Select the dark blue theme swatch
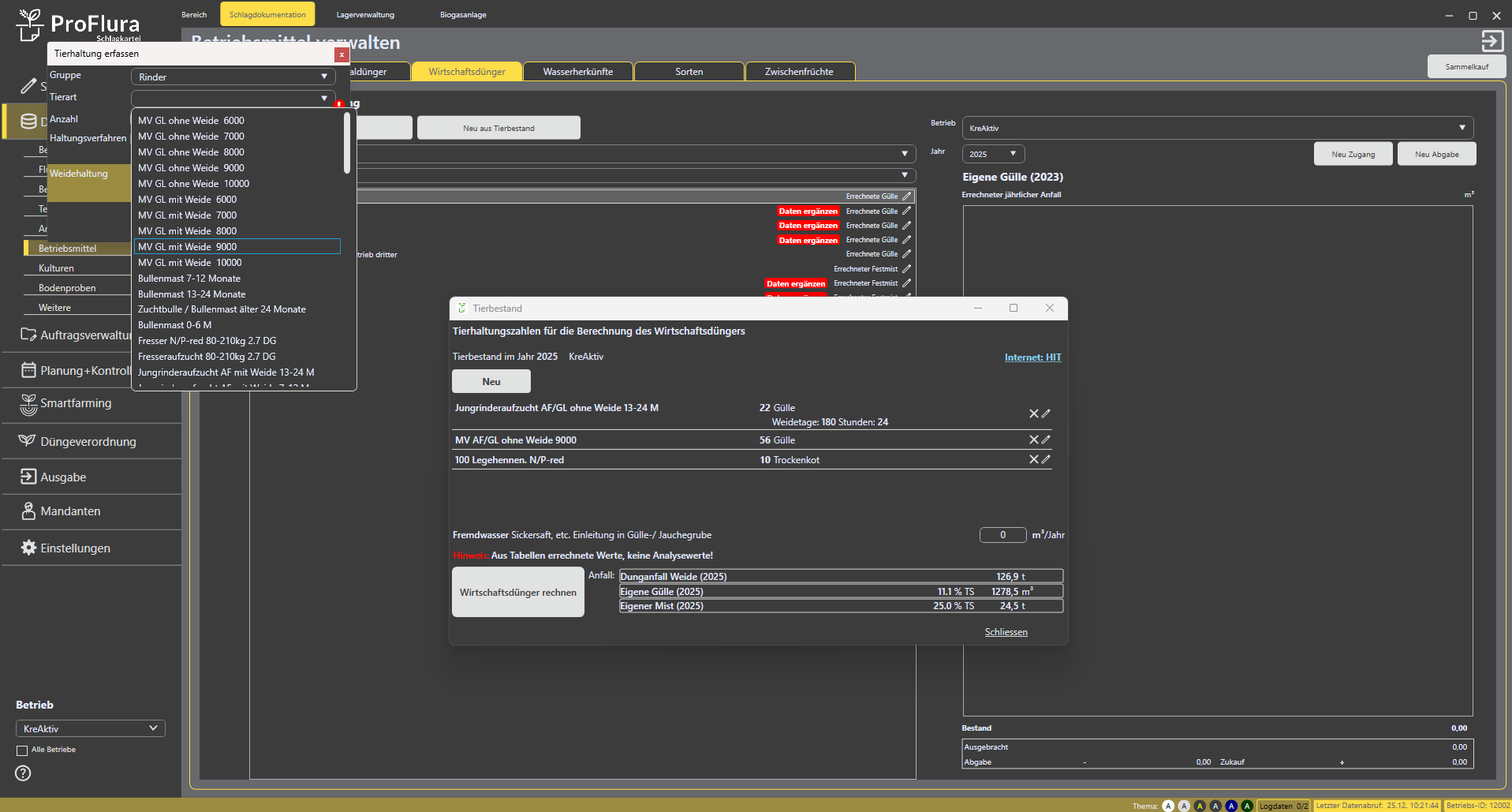Screen dimensions: 1512x812 [1231, 806]
